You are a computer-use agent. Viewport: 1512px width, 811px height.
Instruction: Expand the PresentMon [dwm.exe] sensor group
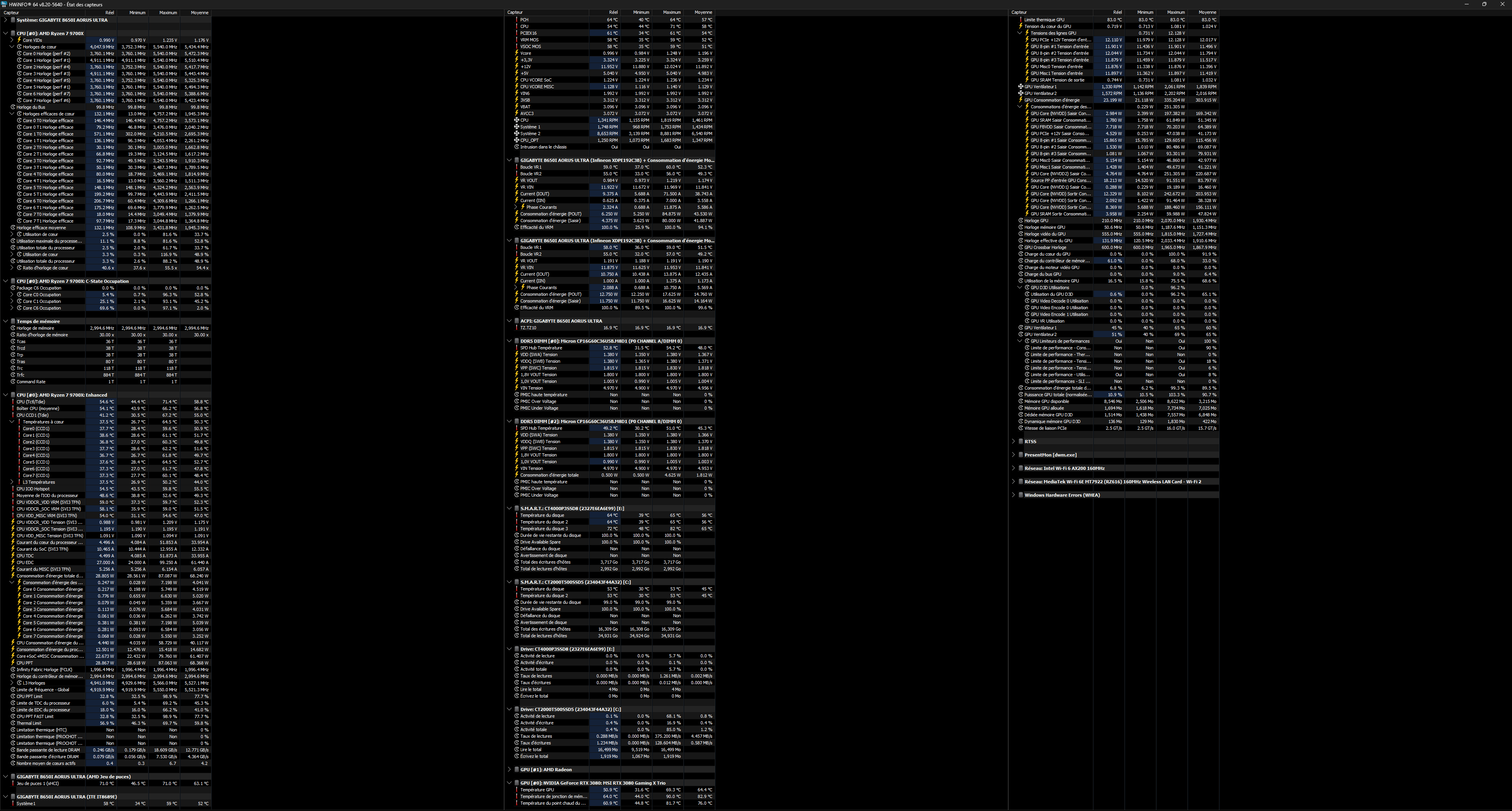[1014, 455]
